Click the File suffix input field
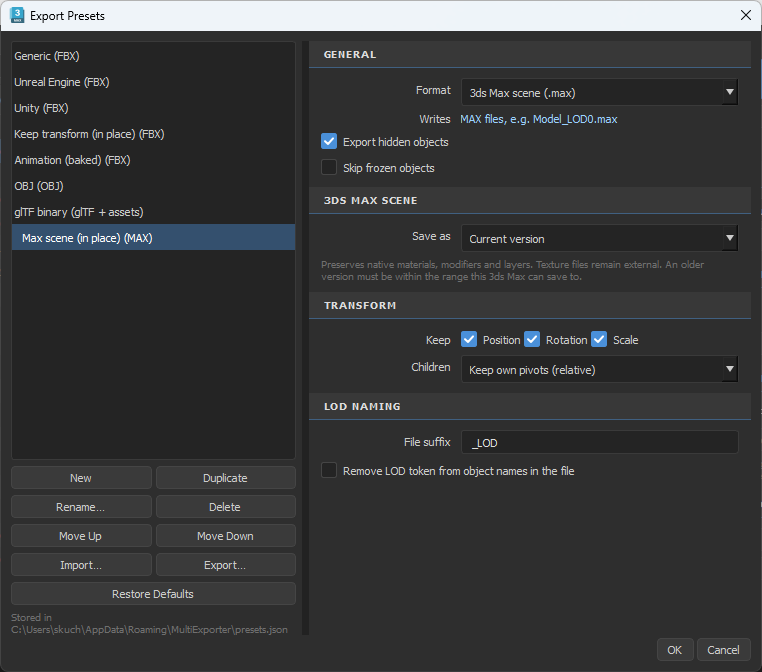Image resolution: width=762 pixels, height=672 pixels. 599,442
